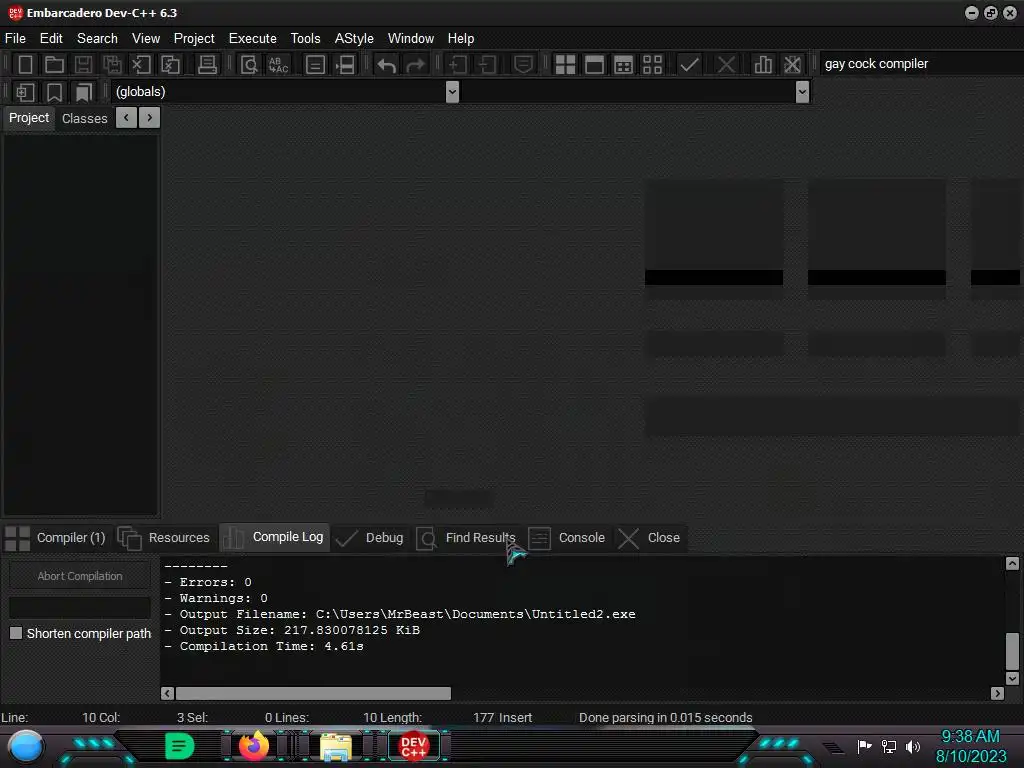Click the Save All toolbar icon

click(112, 65)
